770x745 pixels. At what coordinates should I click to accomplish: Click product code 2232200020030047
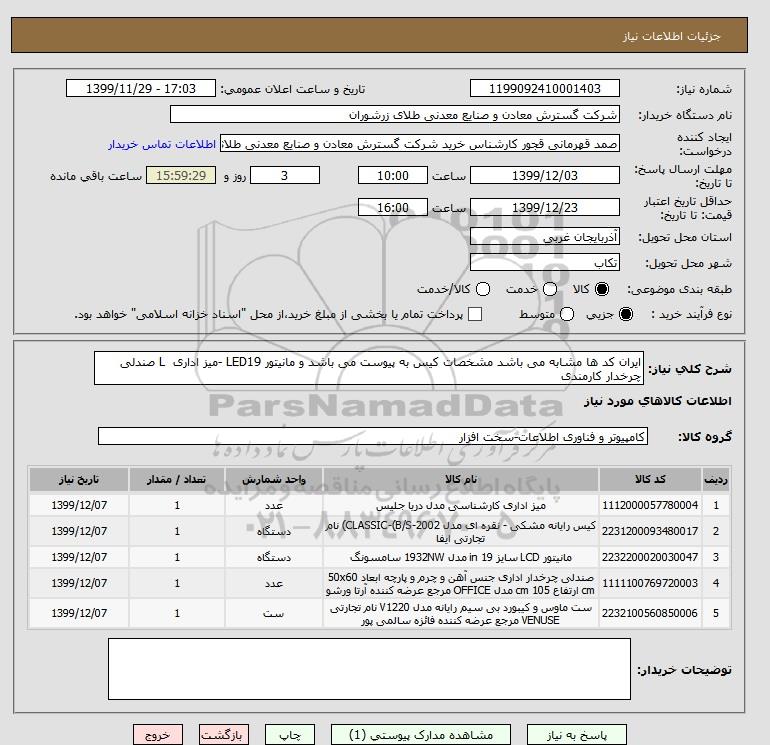pos(650,557)
